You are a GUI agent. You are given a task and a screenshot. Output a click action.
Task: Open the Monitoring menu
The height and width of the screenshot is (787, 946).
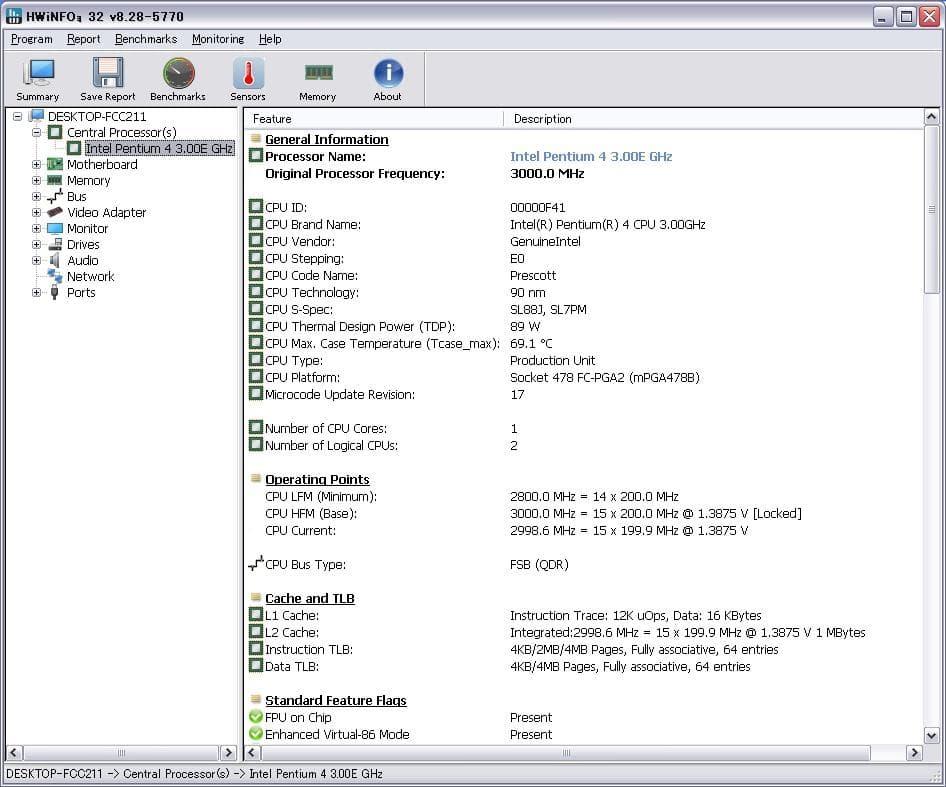[218, 39]
